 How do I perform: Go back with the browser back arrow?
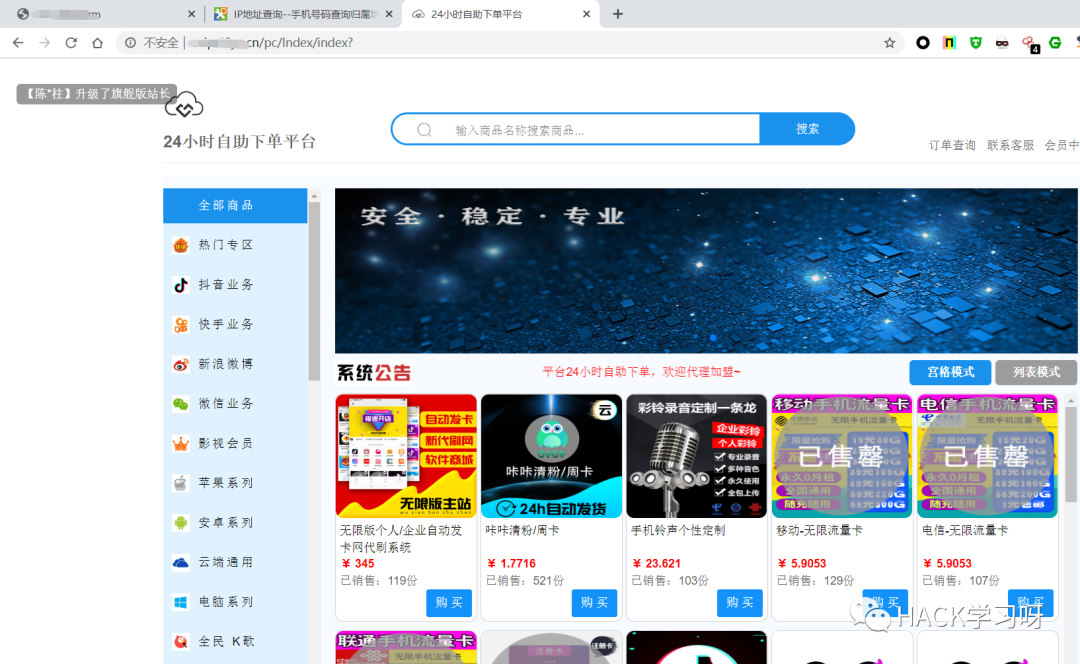pyautogui.click(x=18, y=43)
